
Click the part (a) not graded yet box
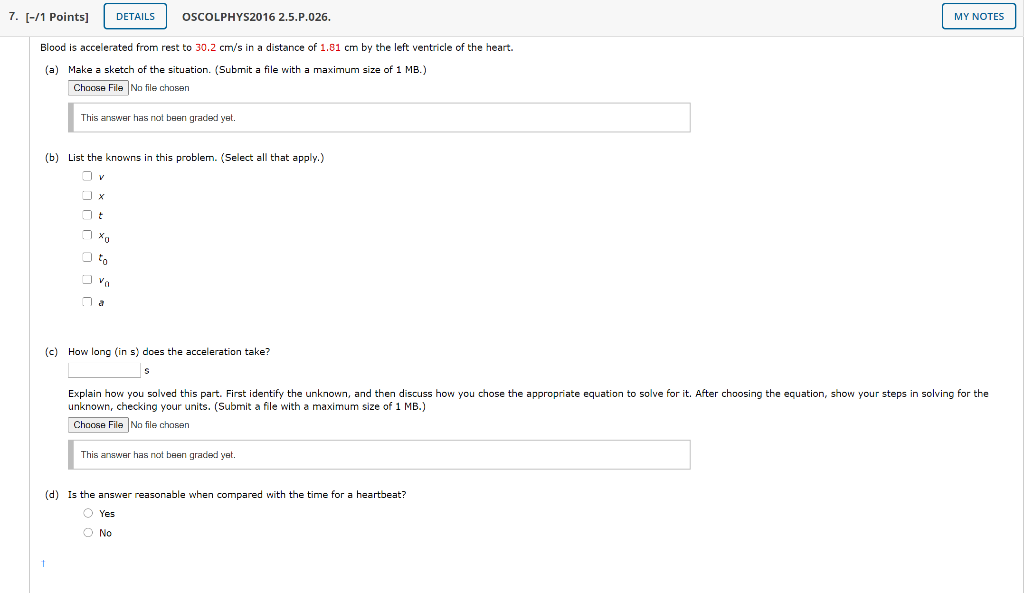(x=379, y=118)
